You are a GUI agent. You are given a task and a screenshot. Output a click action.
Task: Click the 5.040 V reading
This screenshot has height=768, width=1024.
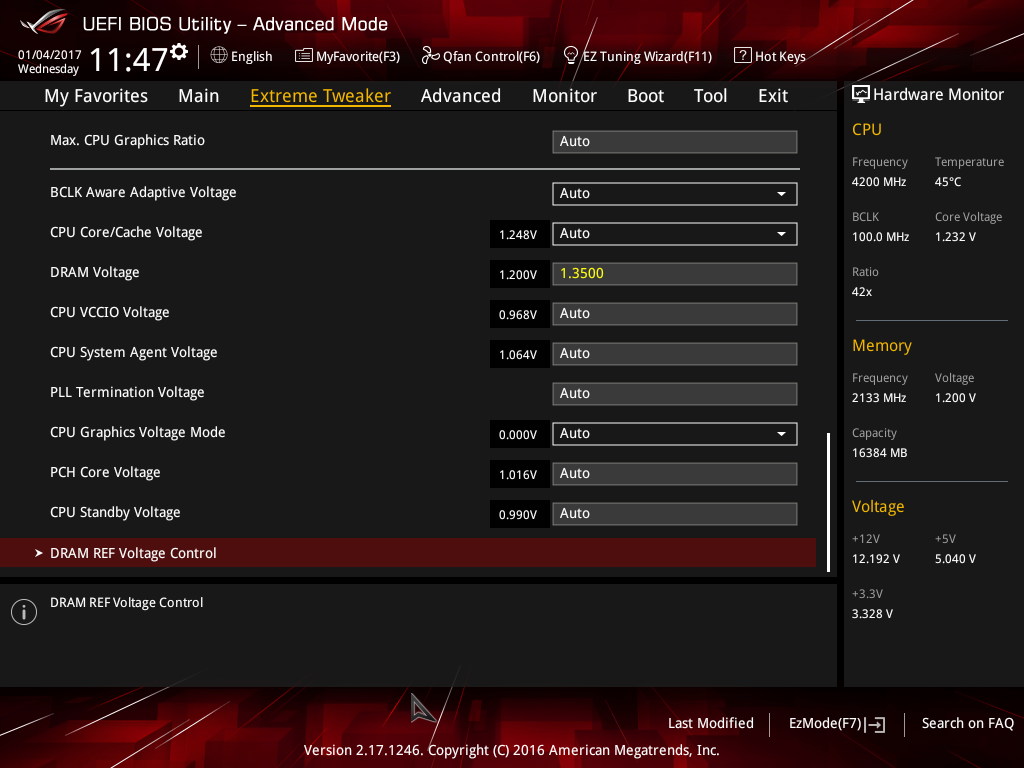[955, 558]
